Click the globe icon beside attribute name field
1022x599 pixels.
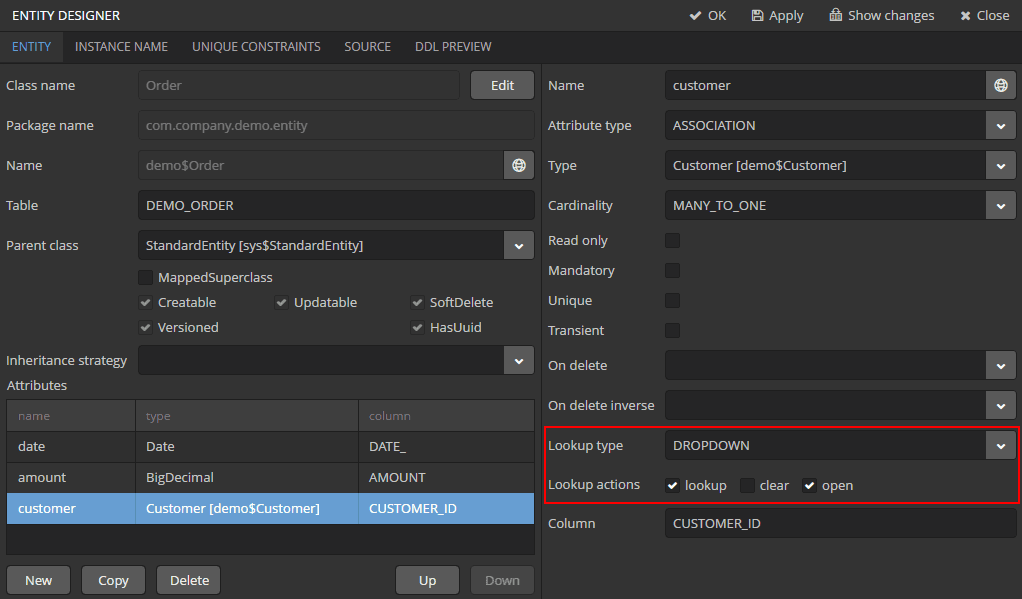coord(1000,86)
